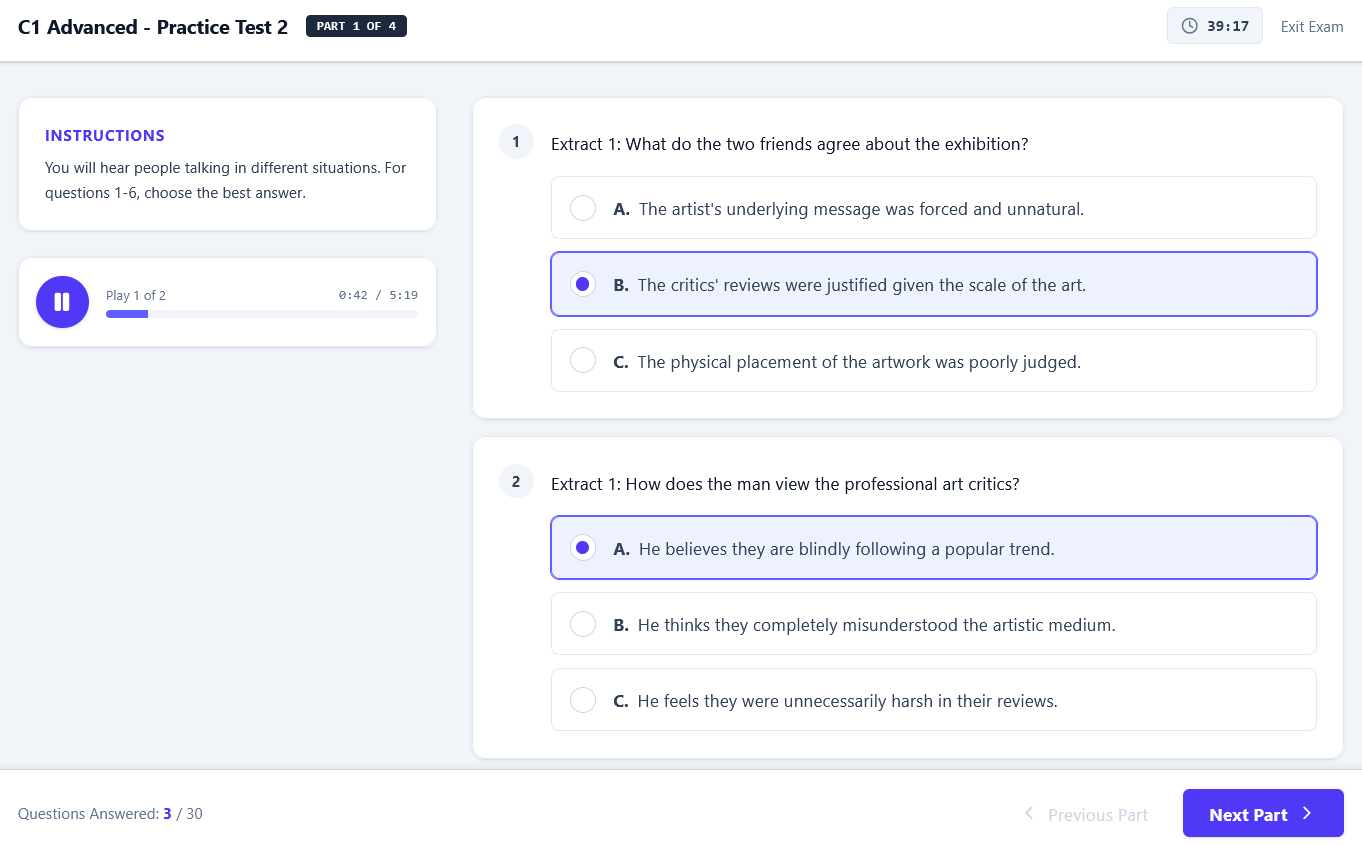Click the clock icon in the timer
This screenshot has width=1362, height=845.
1189,26
